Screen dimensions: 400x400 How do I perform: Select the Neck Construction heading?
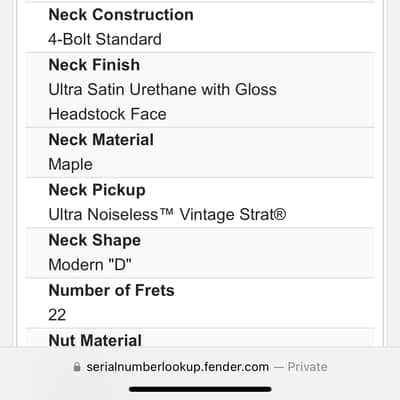point(121,15)
